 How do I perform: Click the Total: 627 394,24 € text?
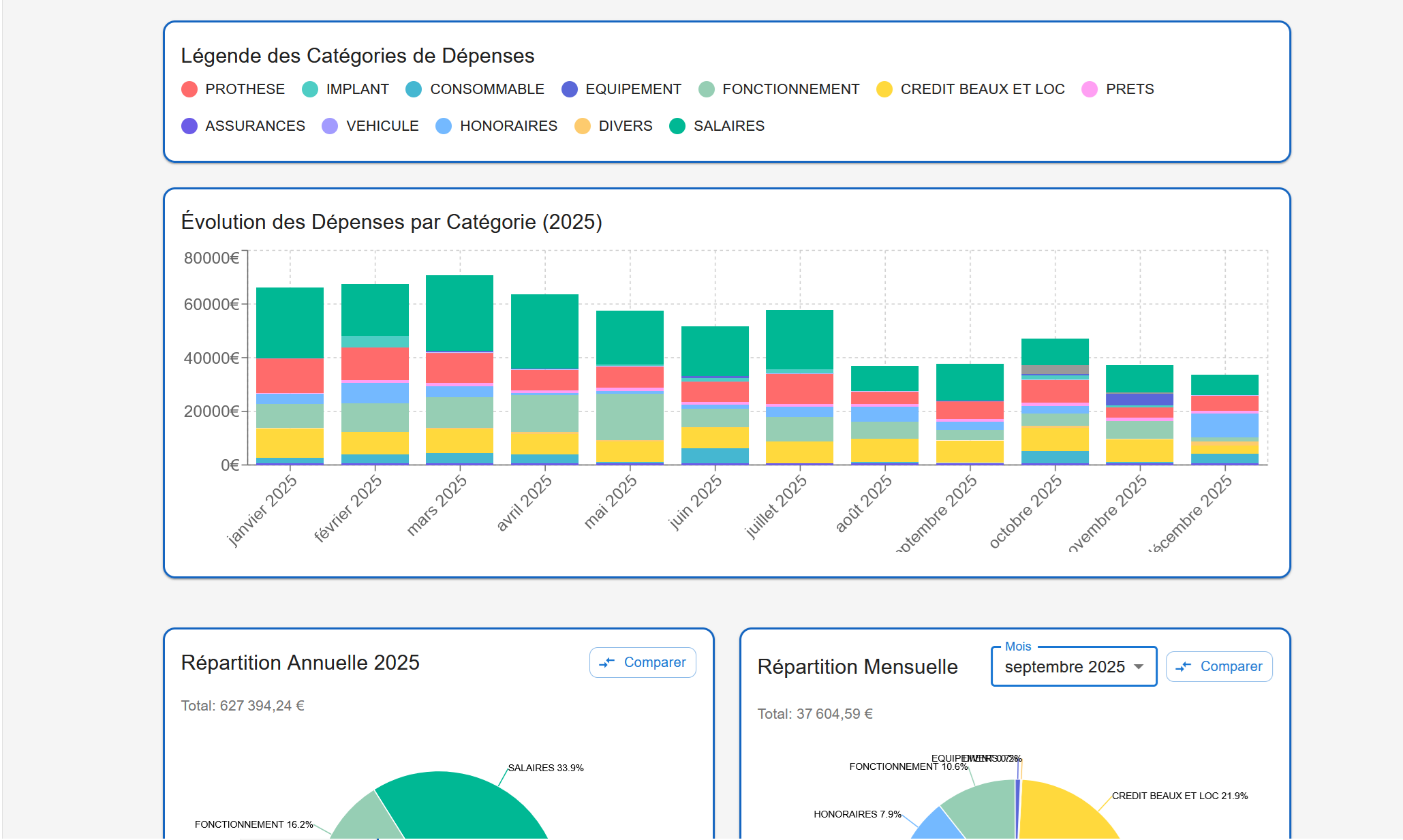[x=243, y=706]
